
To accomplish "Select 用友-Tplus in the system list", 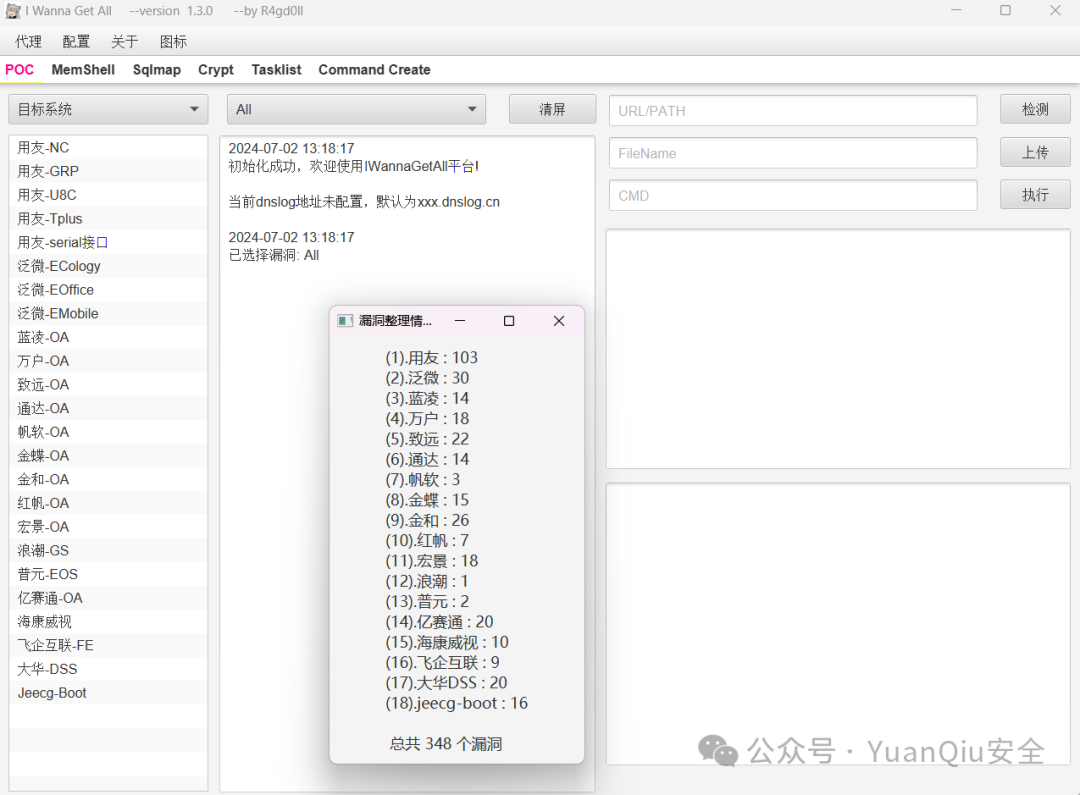I will 108,218.
